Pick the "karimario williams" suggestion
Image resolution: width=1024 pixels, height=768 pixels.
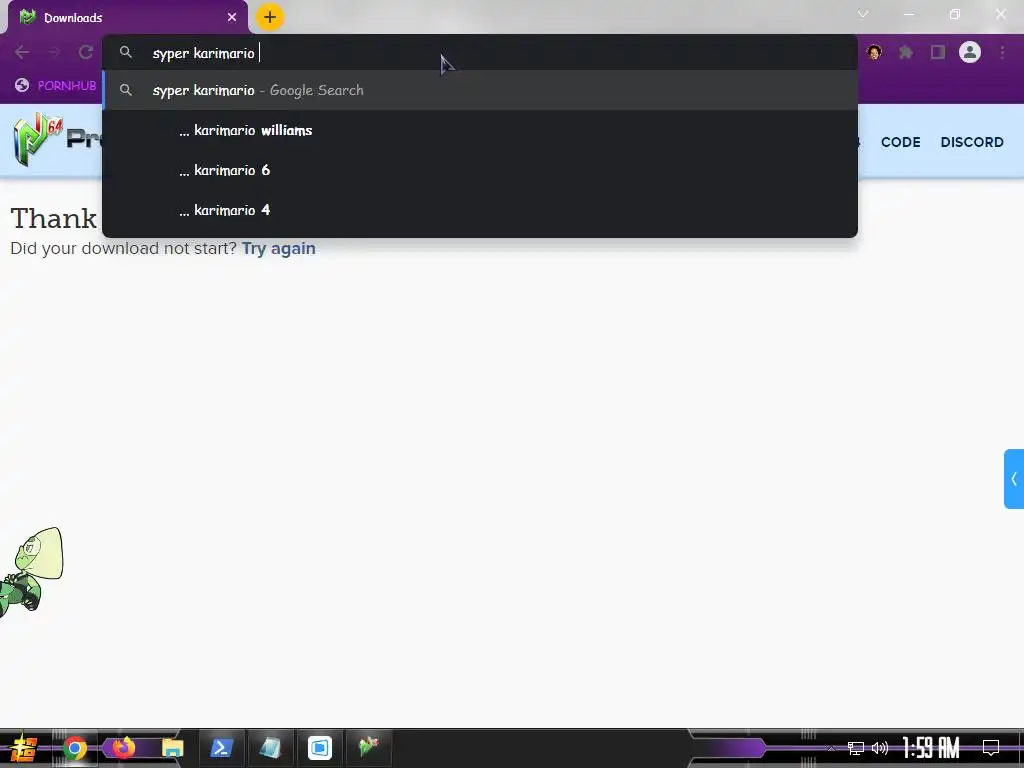[480, 131]
